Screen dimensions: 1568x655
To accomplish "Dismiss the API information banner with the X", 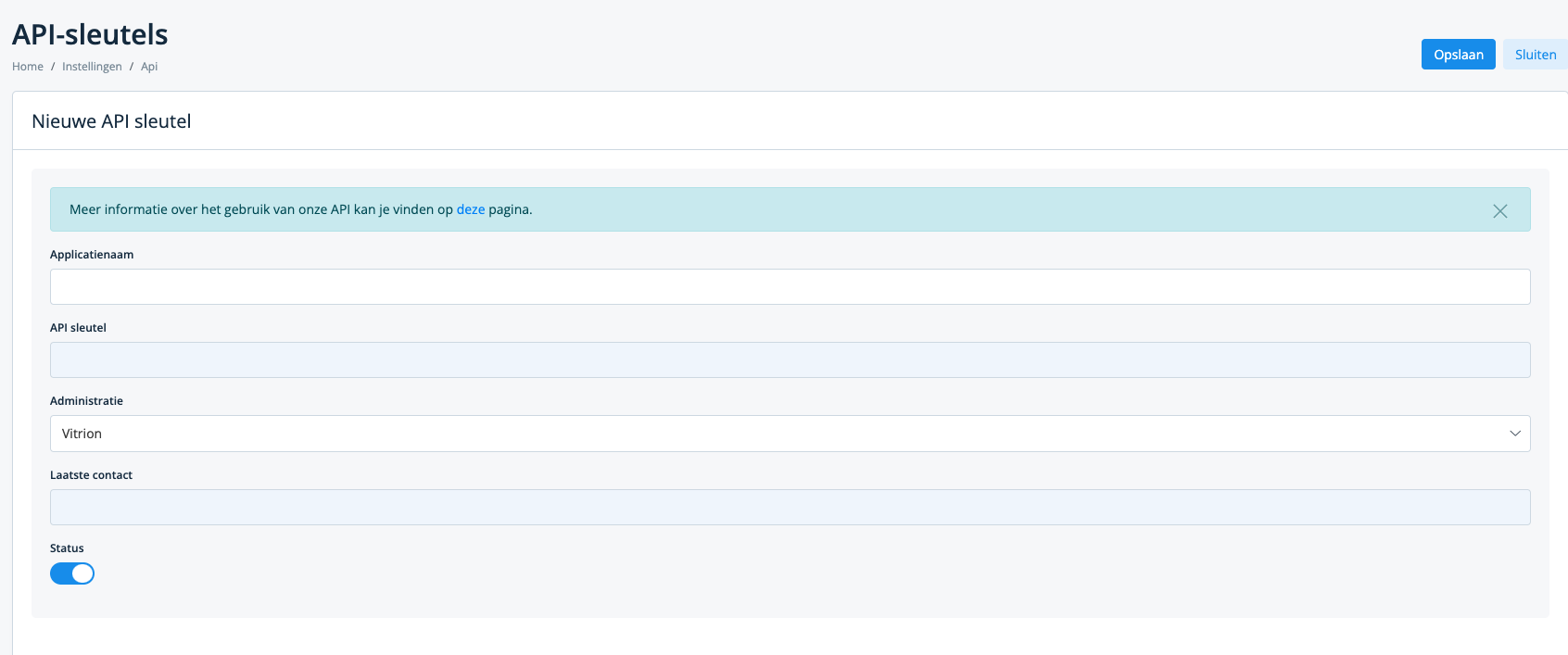I will point(1499,211).
